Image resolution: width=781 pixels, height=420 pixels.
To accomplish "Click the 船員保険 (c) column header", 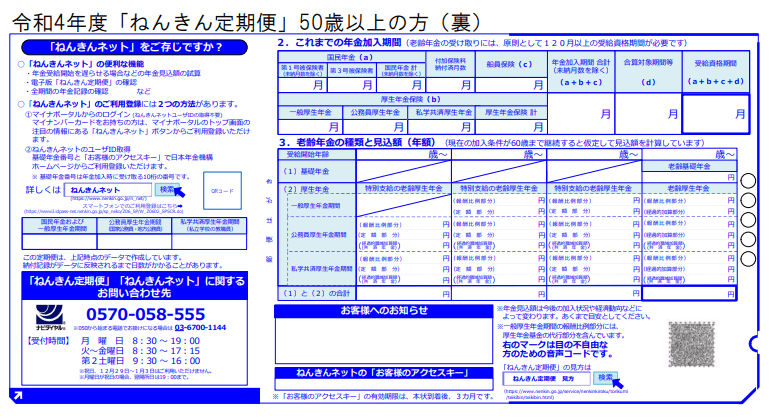I will click(512, 64).
